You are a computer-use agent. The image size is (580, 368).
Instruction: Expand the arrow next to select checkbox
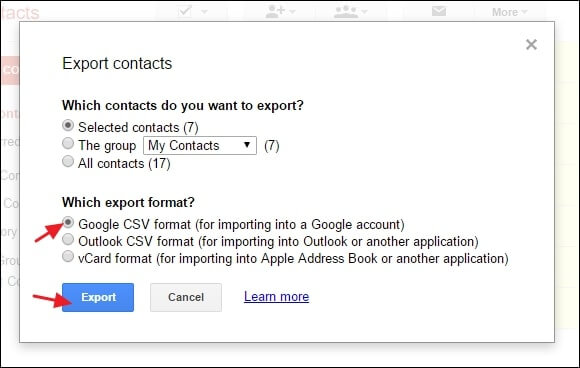coord(204,12)
